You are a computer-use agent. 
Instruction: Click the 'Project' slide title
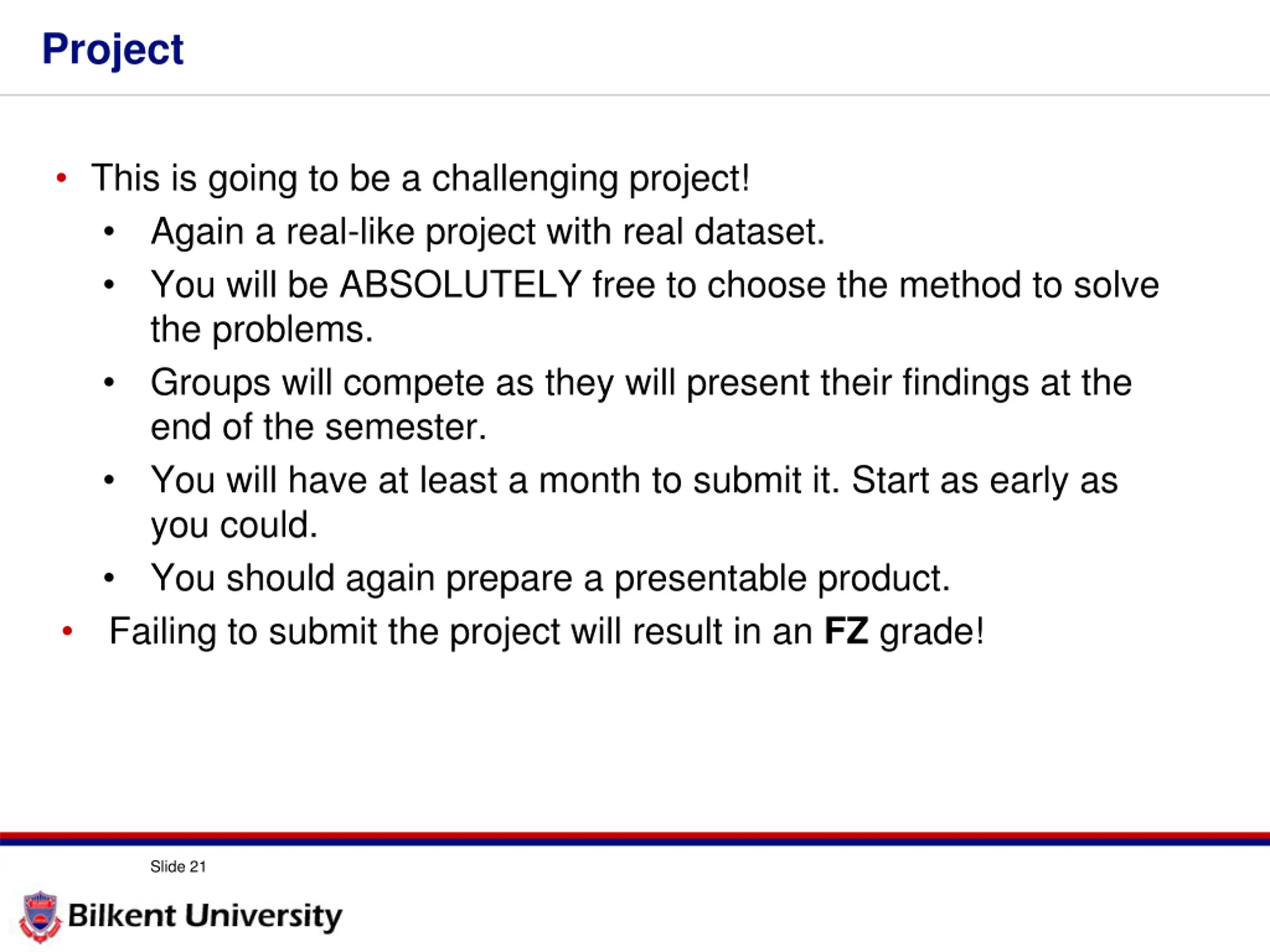click(x=113, y=50)
